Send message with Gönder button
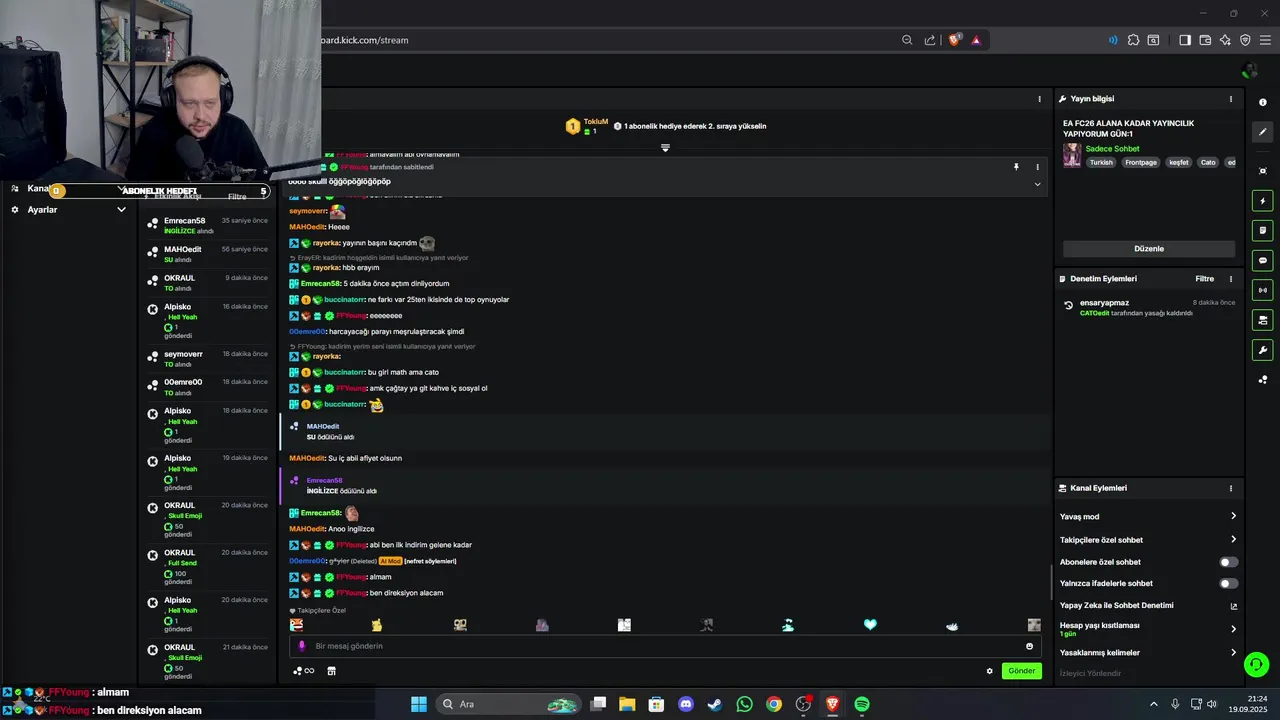 [x=1021, y=671]
